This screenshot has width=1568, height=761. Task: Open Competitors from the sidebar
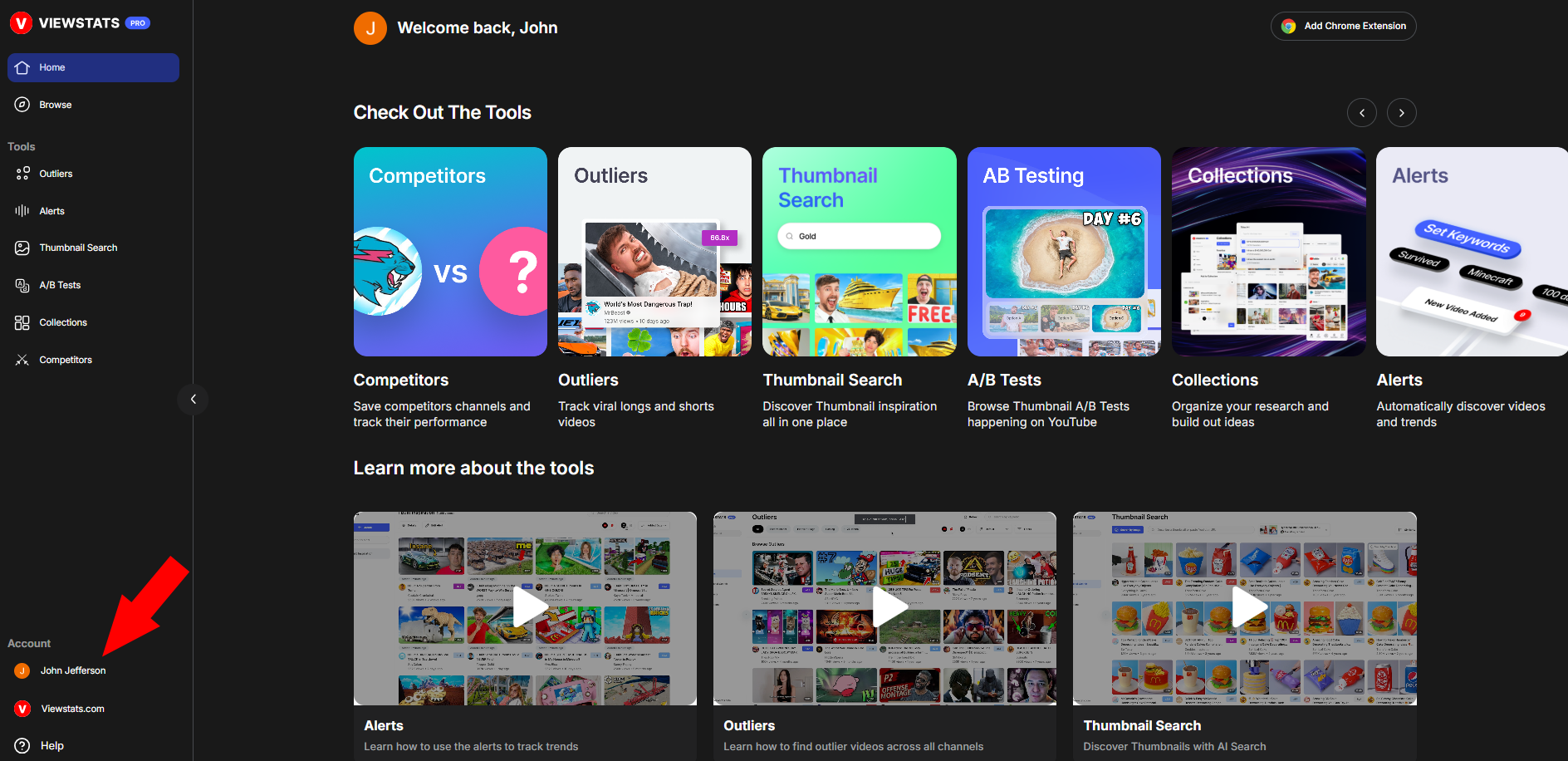[93, 360]
